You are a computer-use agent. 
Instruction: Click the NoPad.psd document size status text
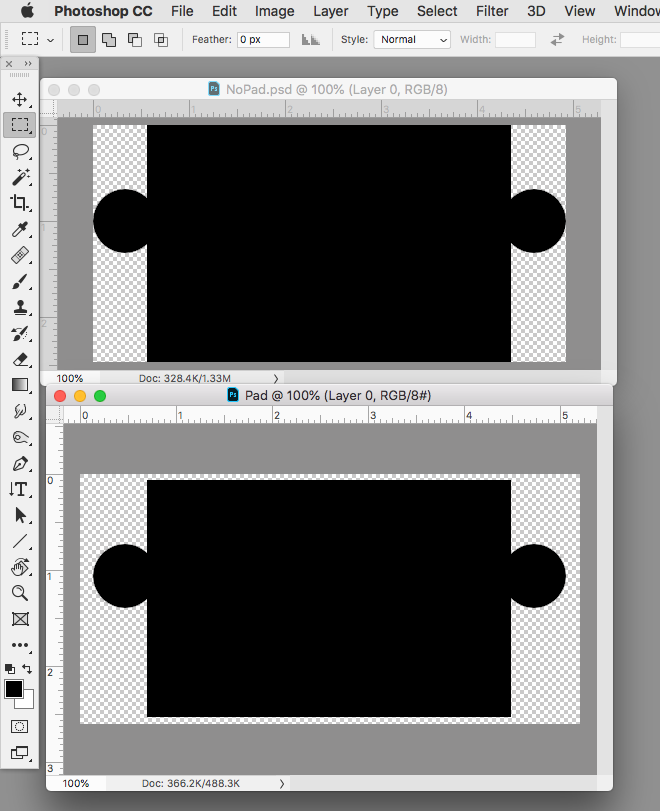point(185,379)
